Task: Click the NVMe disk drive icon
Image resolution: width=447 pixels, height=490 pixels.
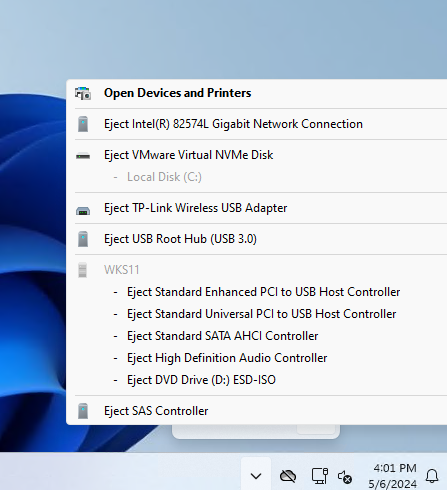Action: (83, 156)
